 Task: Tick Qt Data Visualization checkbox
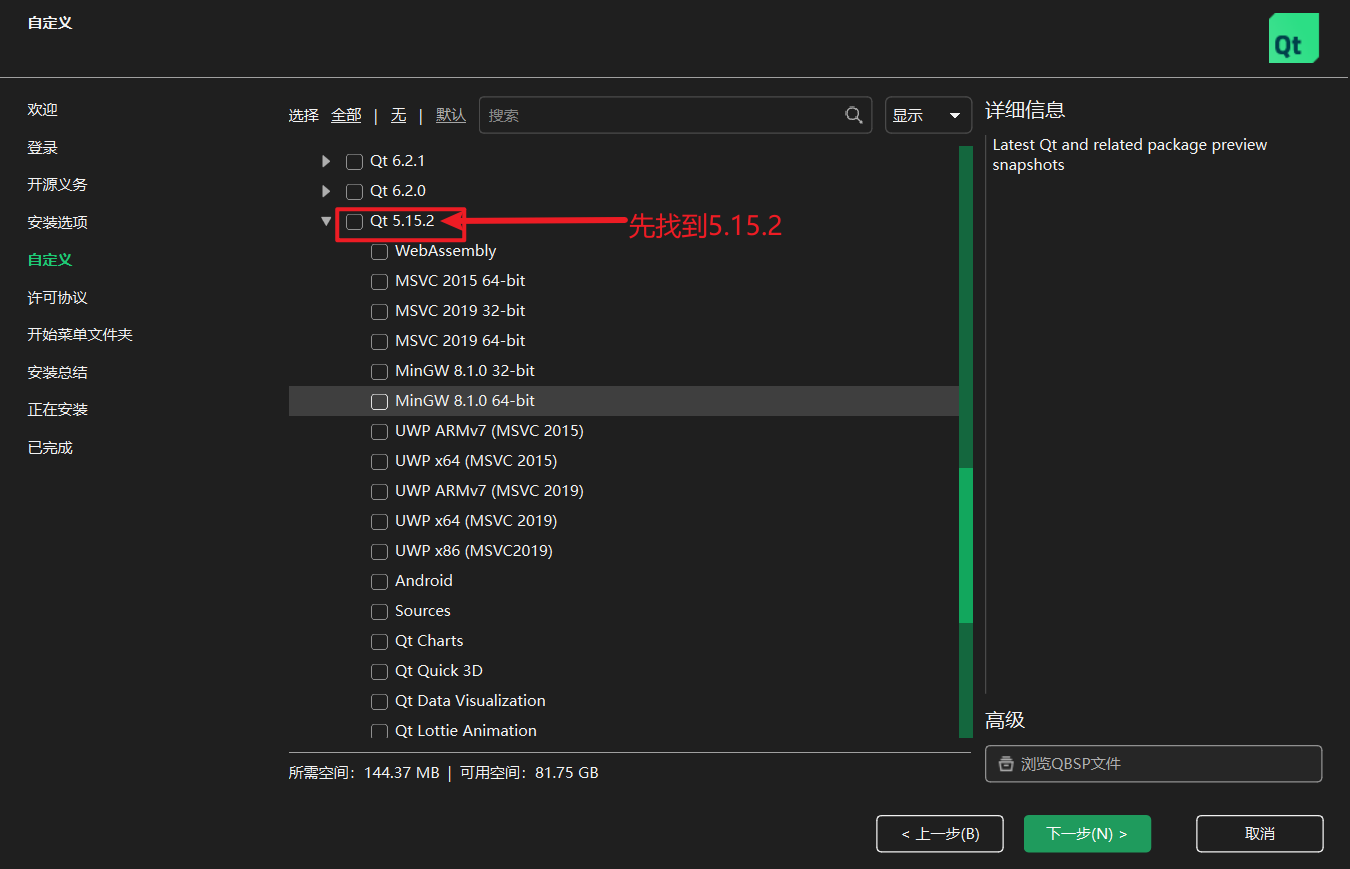tap(379, 702)
